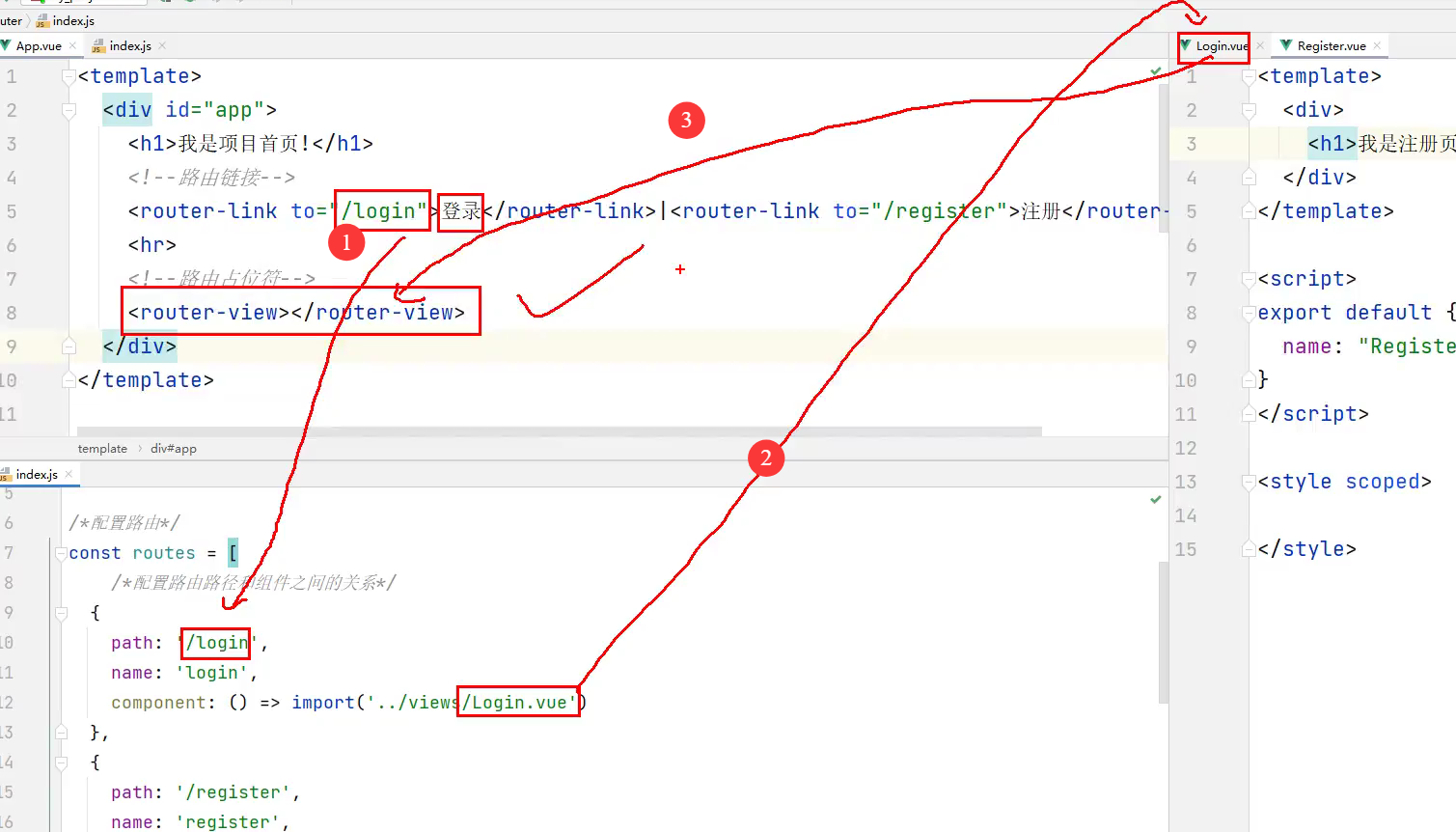Collapse the login route object at line 9
The image size is (1456, 832).
click(62, 613)
